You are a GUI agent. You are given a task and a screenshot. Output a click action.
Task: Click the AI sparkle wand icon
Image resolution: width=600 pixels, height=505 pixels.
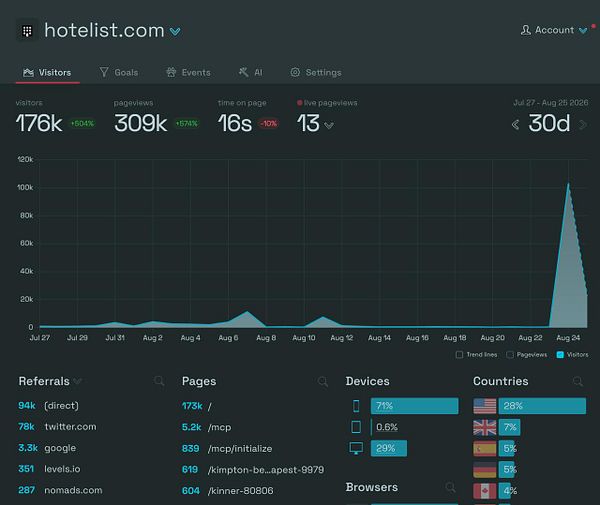coord(243,72)
